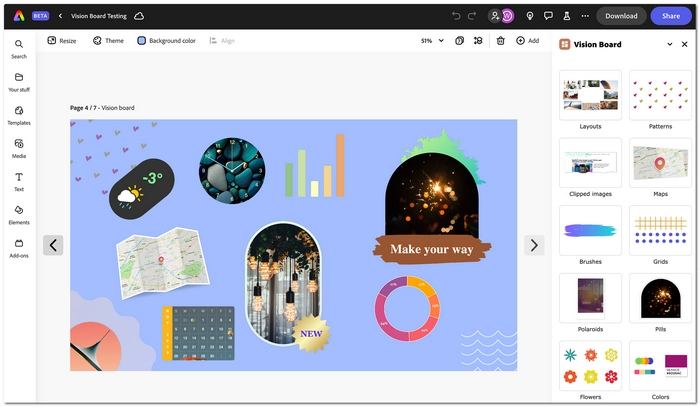Click the beaker experiments icon
This screenshot has height=407, width=700.
click(x=567, y=16)
